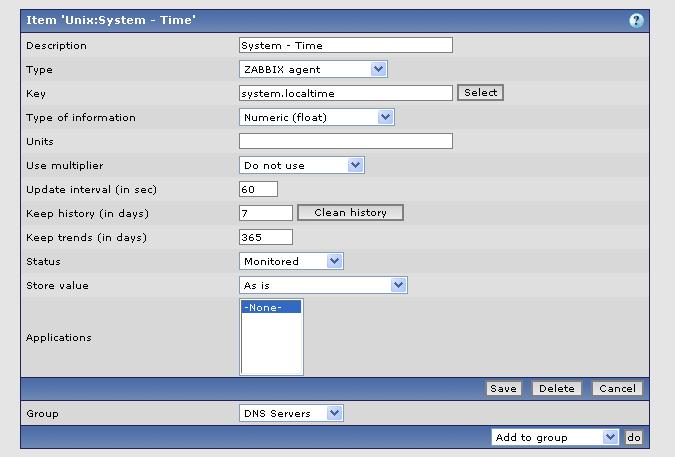The width and height of the screenshot is (675, 457).
Task: Click the 'Update interval (in sec)' label
Action: pos(91,189)
